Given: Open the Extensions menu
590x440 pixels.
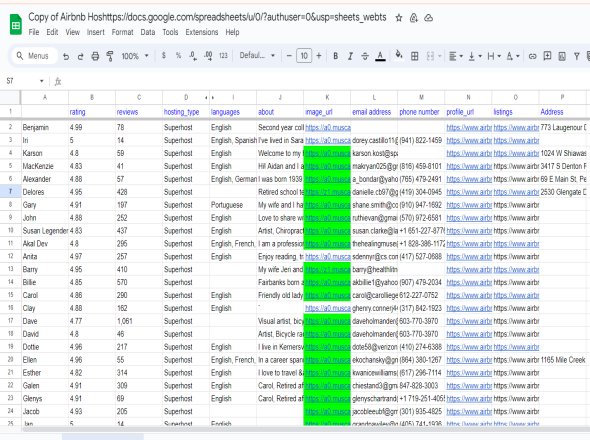Looking at the screenshot, I should pyautogui.click(x=202, y=32).
